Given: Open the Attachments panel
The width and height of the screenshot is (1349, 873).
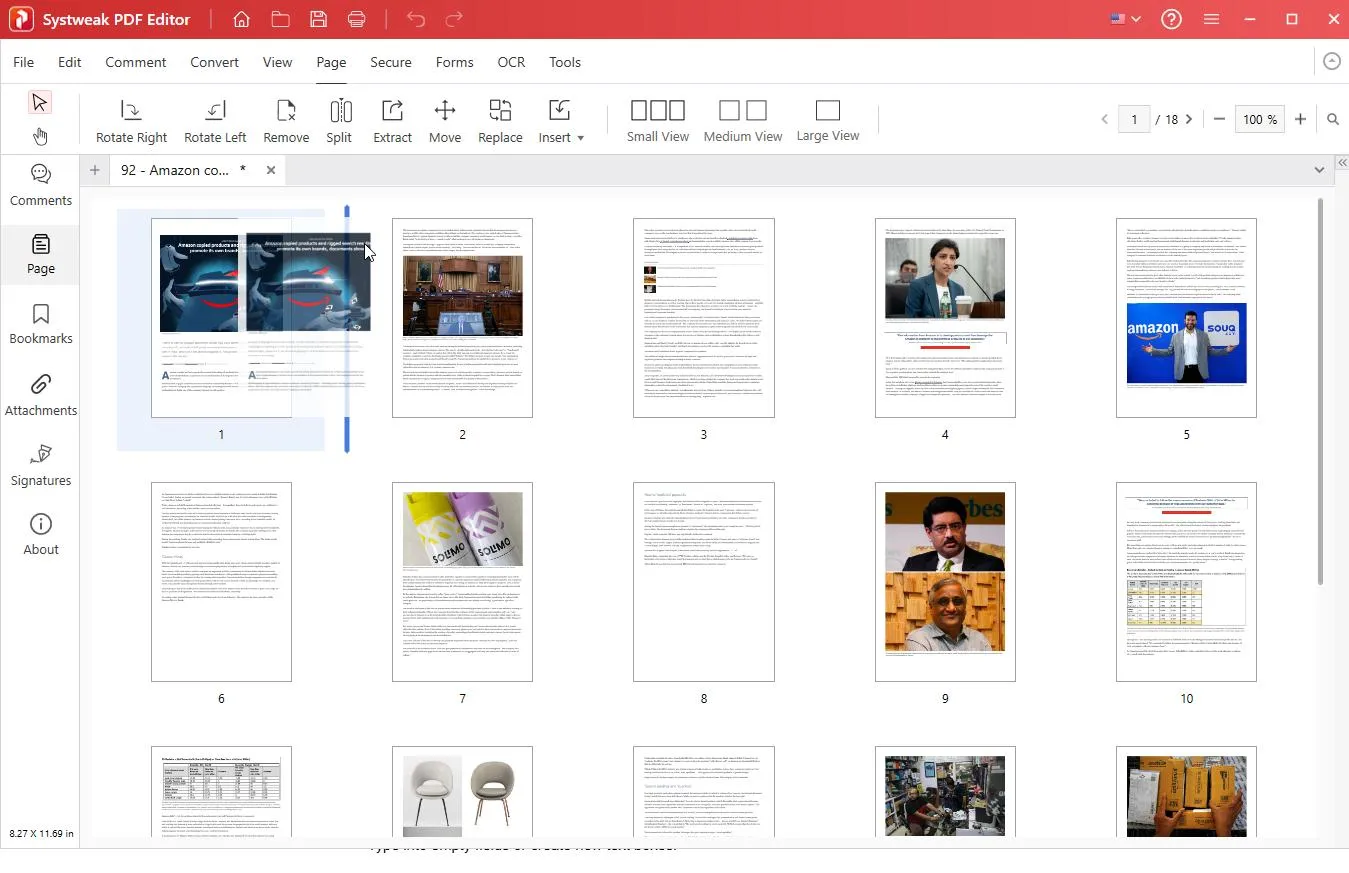Looking at the screenshot, I should tap(40, 394).
